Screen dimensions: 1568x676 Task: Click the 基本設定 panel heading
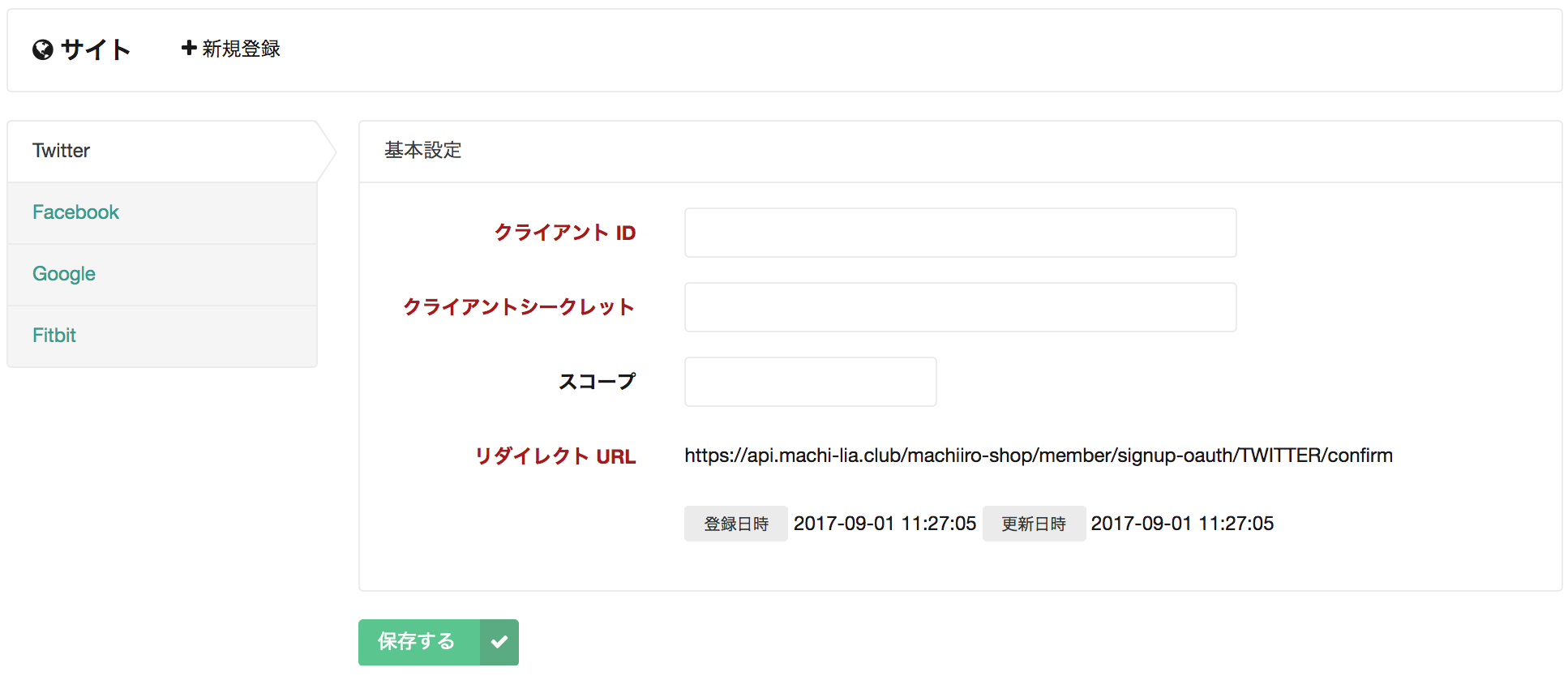coord(423,151)
